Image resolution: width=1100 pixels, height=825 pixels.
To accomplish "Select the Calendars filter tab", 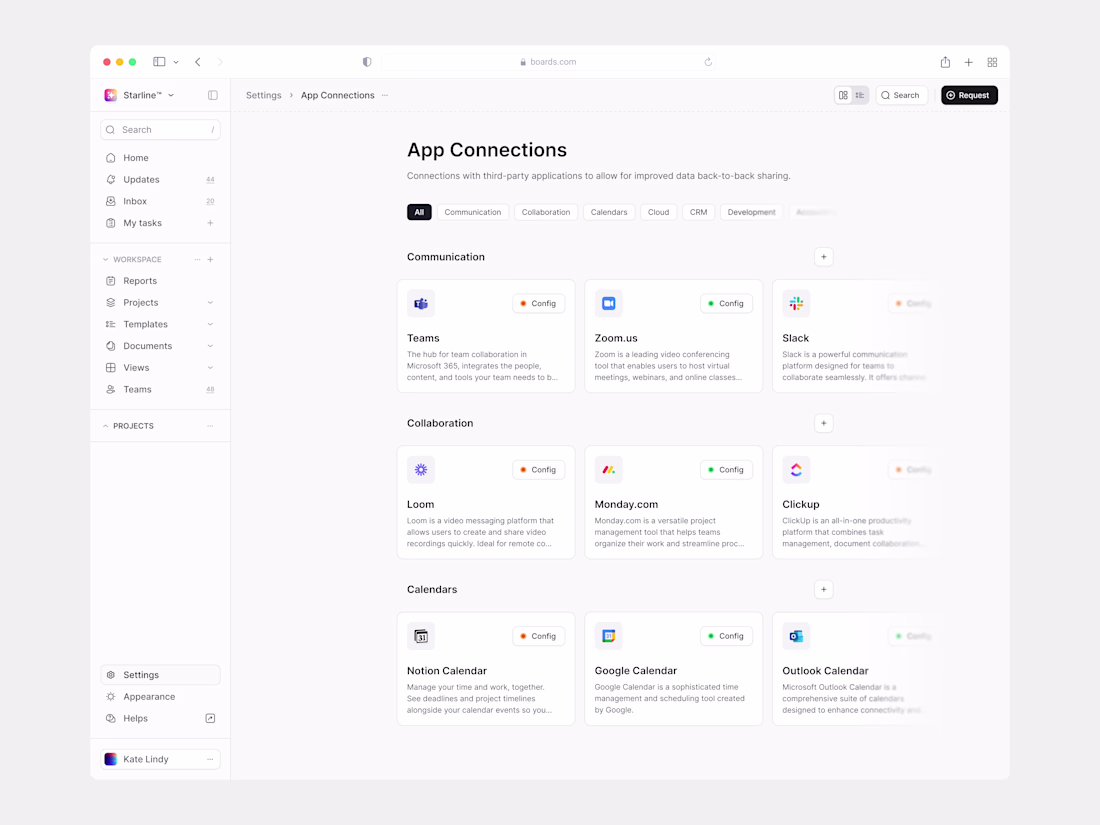I will (609, 213).
